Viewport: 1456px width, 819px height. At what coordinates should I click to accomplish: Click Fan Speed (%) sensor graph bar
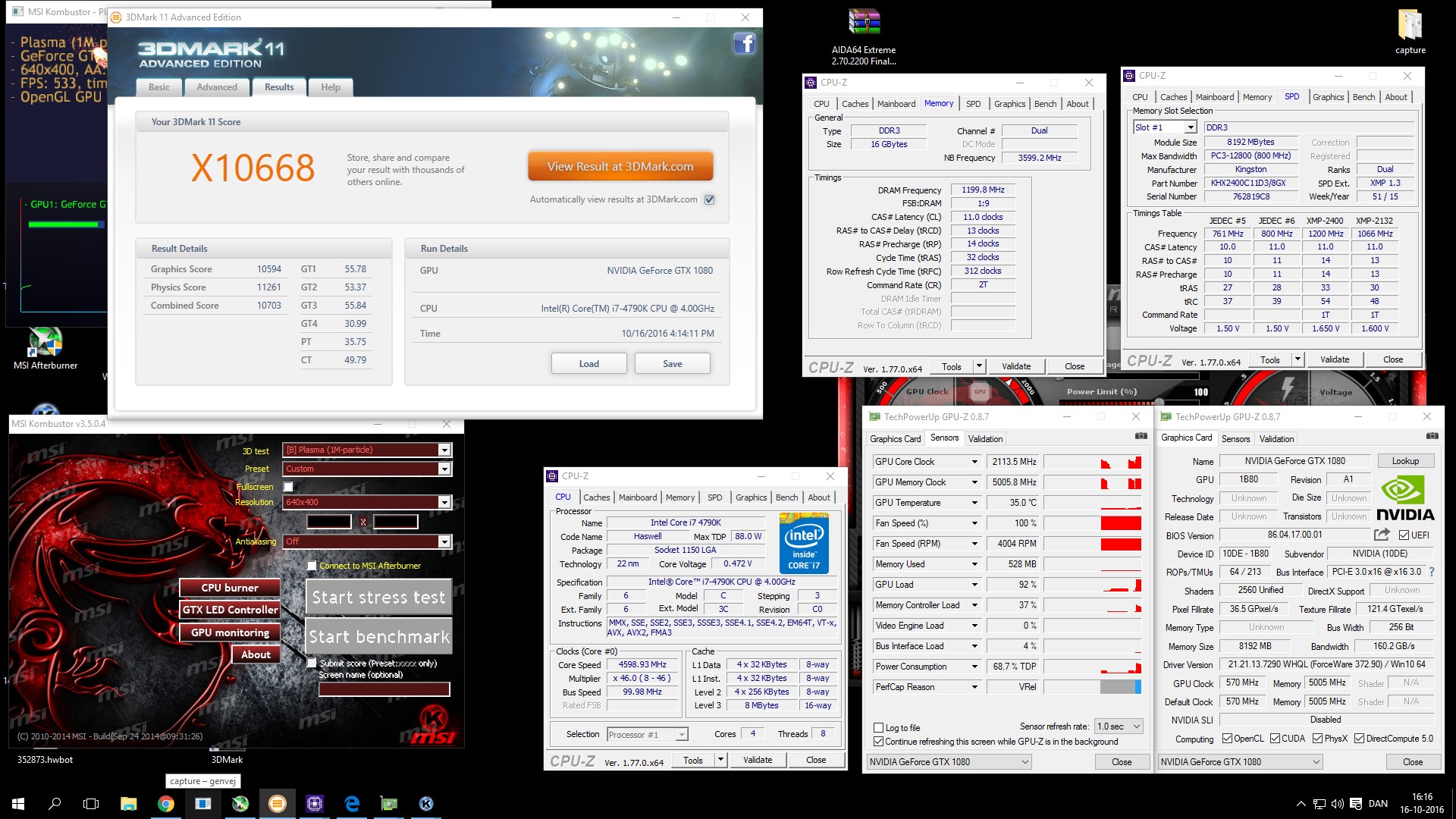click(1092, 523)
